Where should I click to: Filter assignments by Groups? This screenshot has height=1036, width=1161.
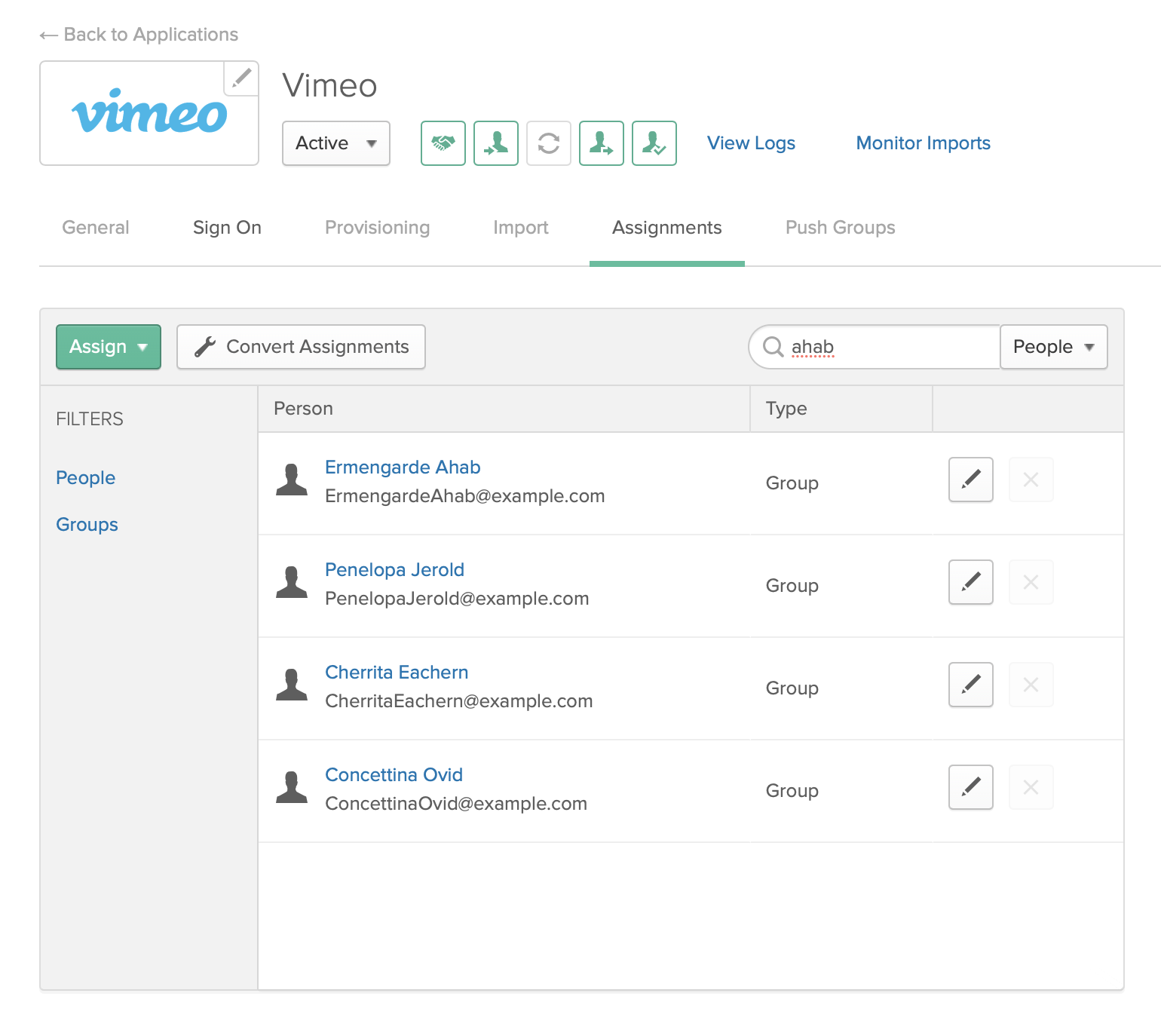pyautogui.click(x=87, y=525)
